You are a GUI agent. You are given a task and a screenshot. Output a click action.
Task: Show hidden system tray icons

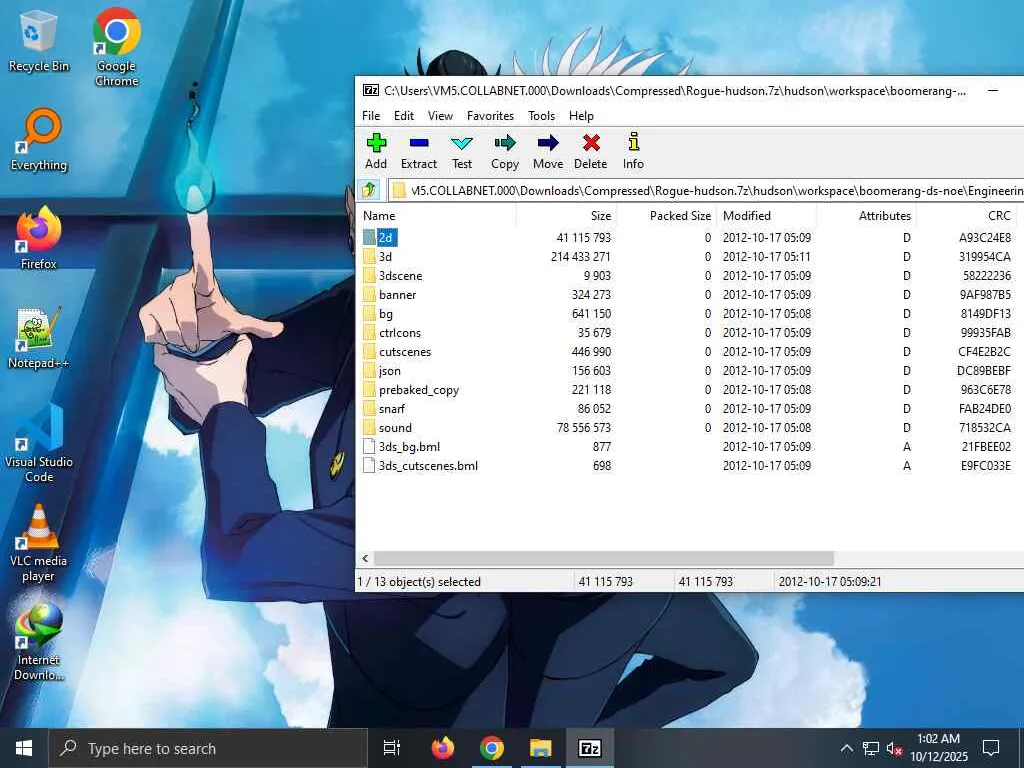[x=846, y=748]
